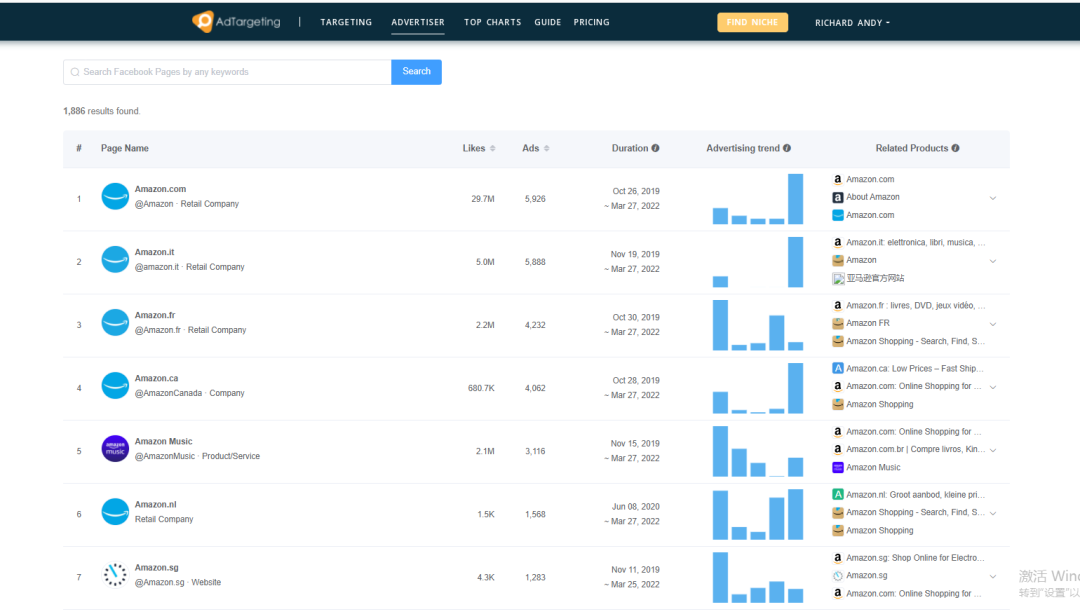Click the Amazon.com advertising trend bar chart
Image resolution: width=1080 pixels, height=614 pixels.
coord(758,199)
